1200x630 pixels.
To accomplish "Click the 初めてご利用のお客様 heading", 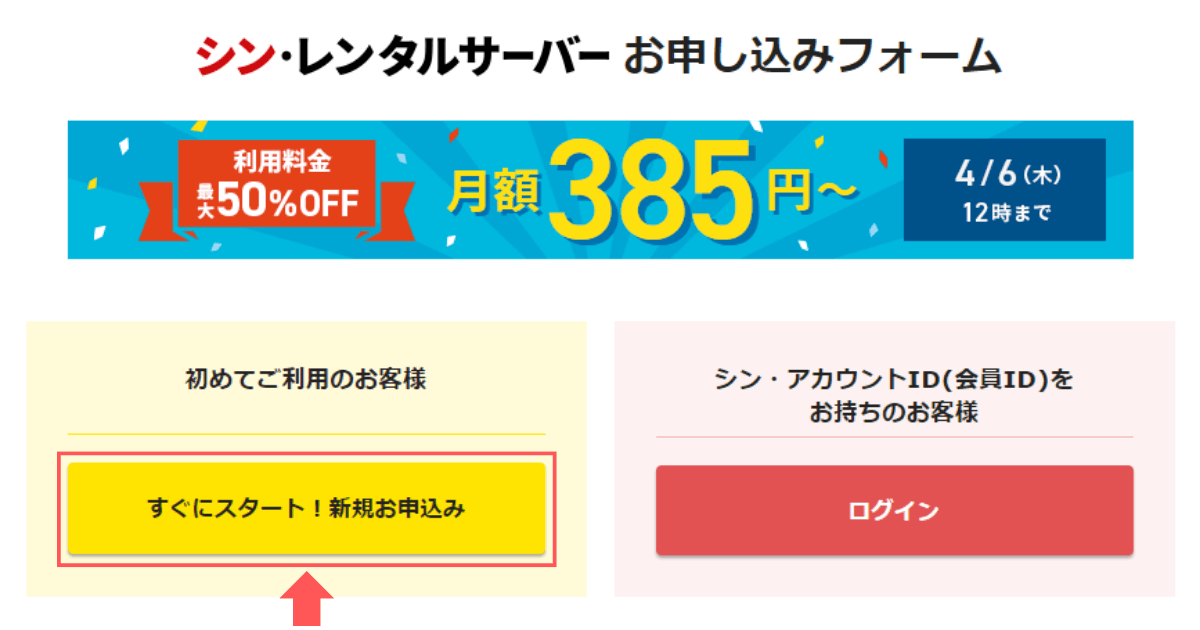I will coord(306,380).
